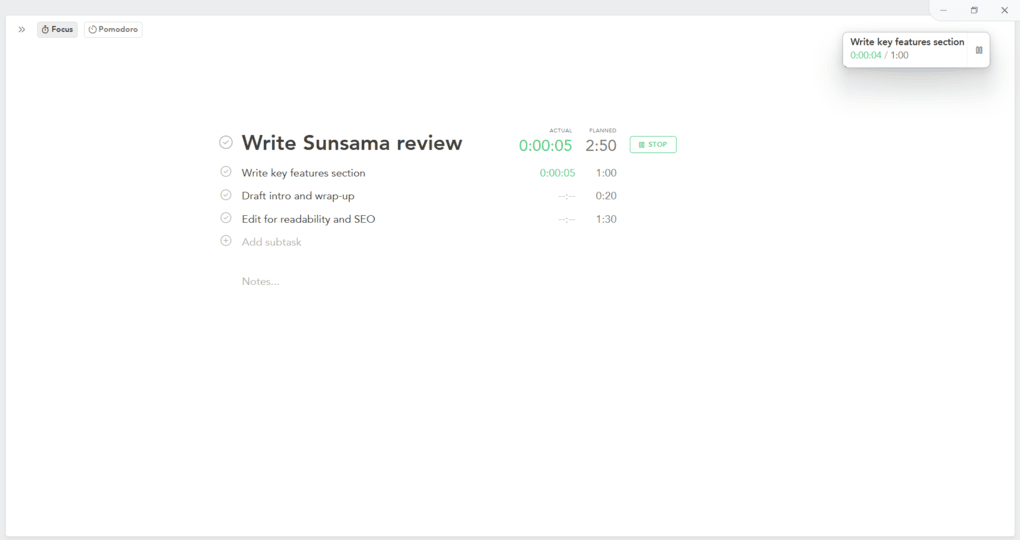
Task: Click elapsed time in floating timer widget
Action: (866, 55)
